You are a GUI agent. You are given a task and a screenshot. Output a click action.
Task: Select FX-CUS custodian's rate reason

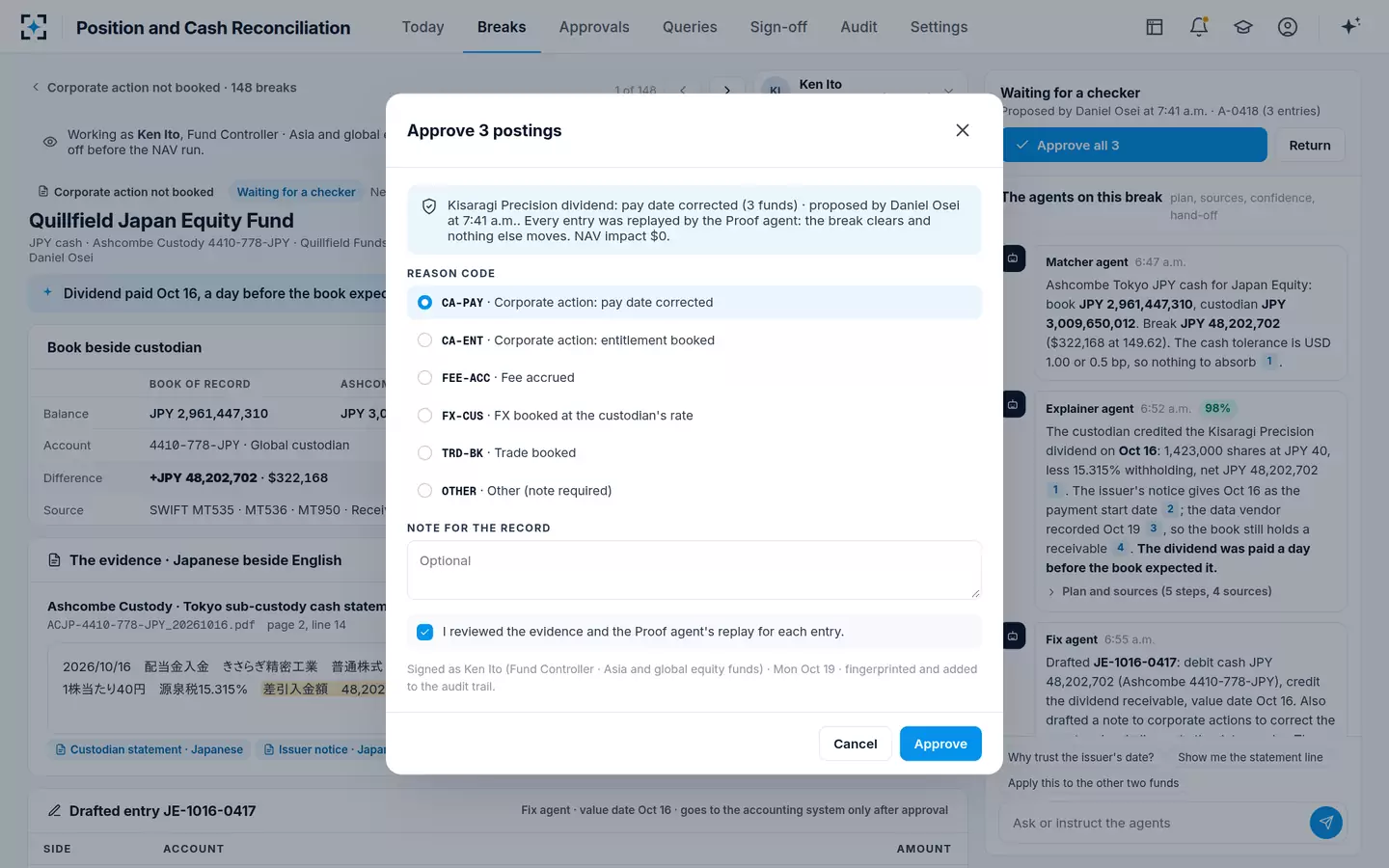[694, 416]
